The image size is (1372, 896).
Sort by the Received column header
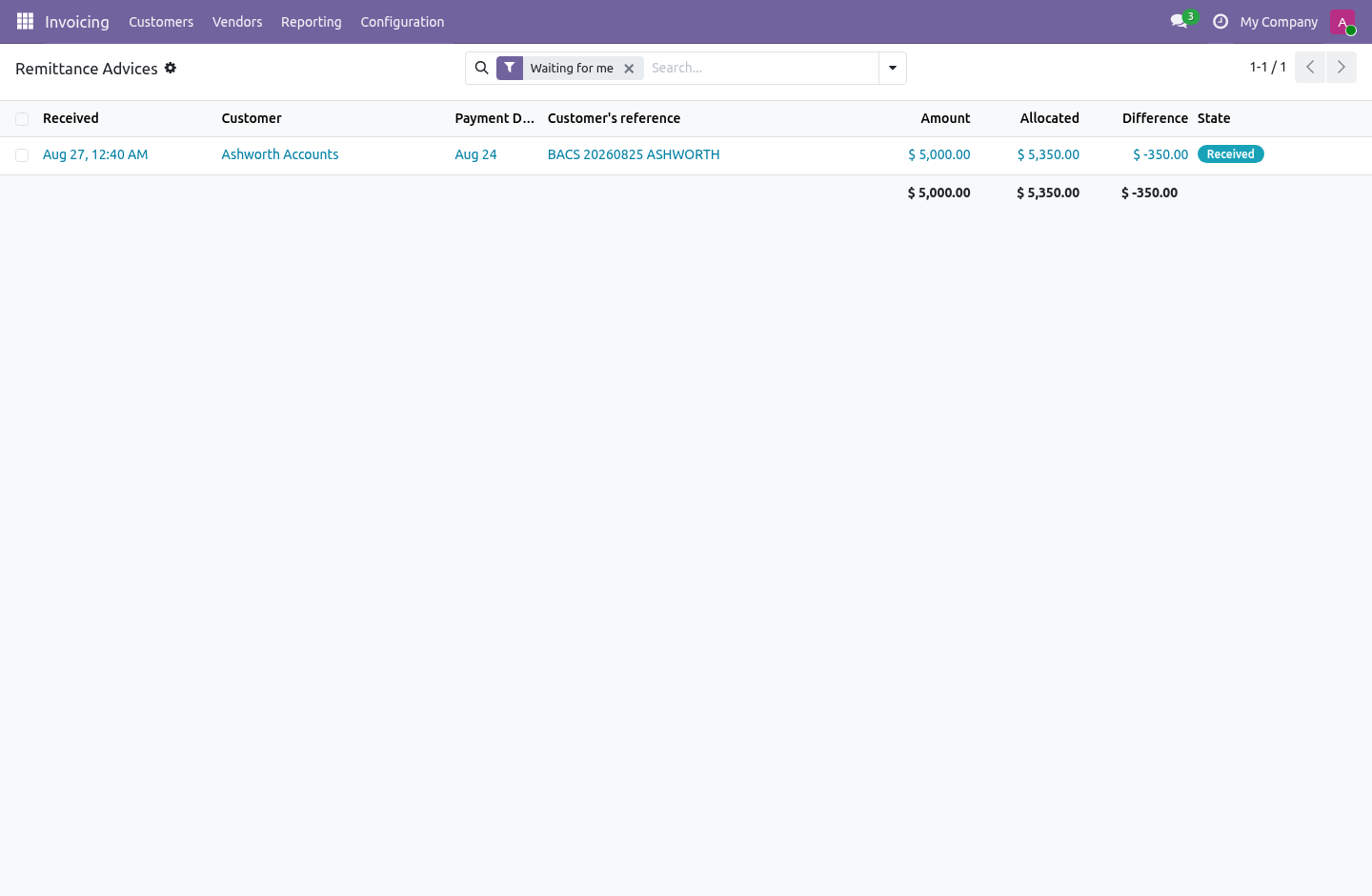pos(71,118)
